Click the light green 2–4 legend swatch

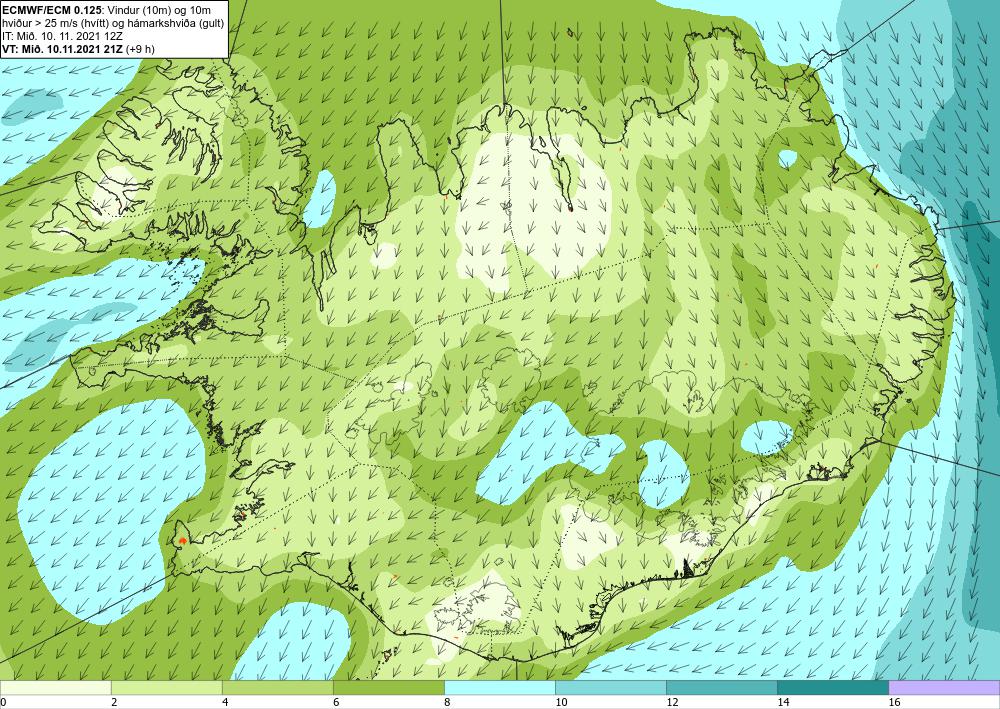166,687
